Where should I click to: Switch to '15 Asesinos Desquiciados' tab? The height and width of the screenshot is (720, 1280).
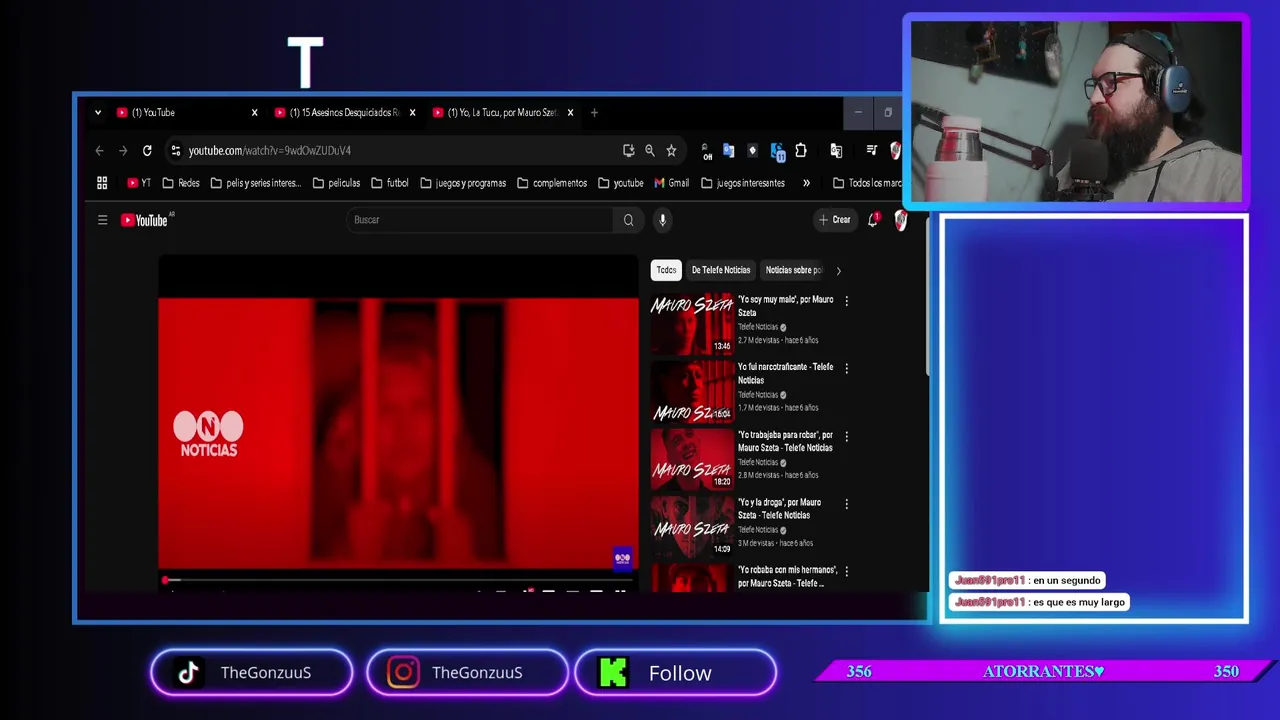(346, 113)
